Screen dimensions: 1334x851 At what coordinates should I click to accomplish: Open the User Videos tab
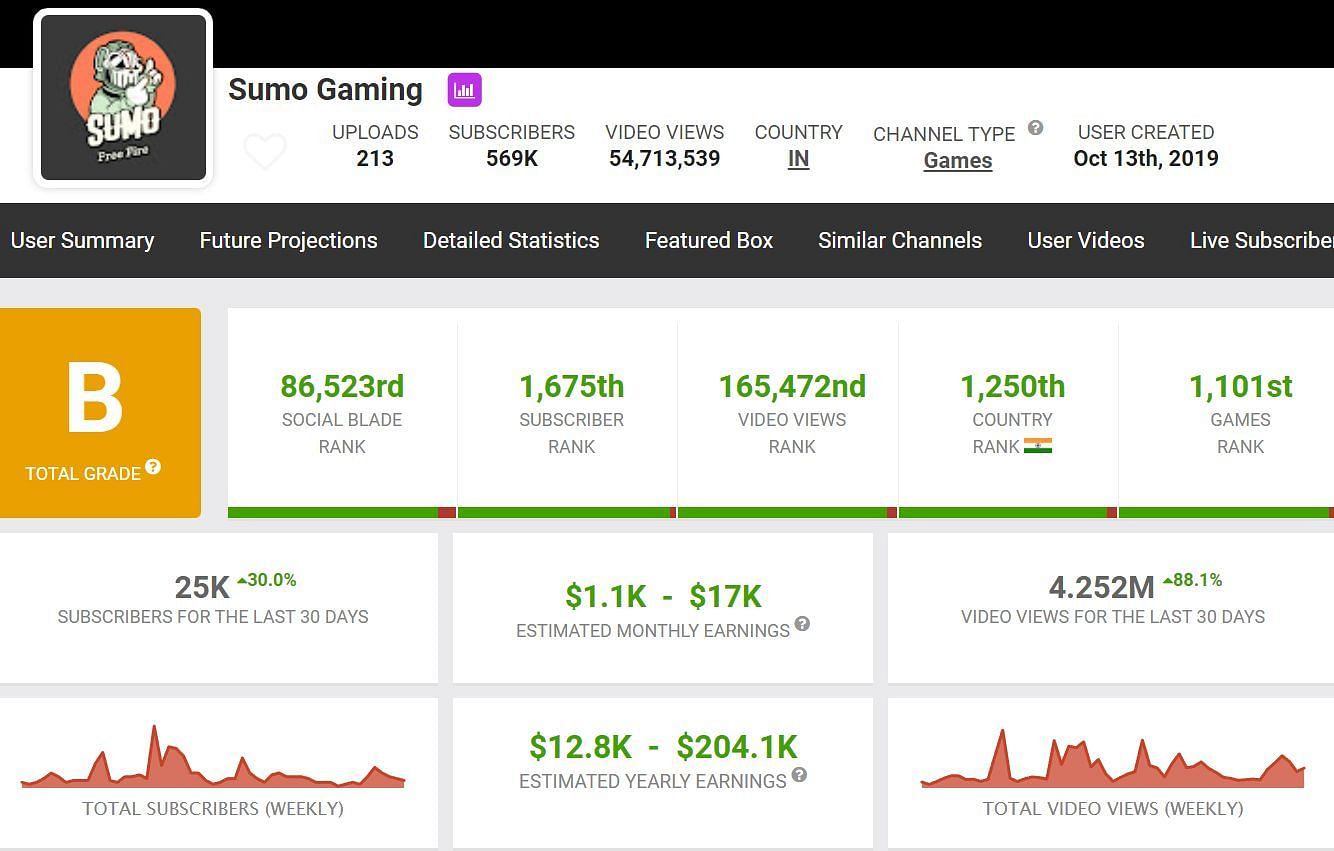coord(1086,240)
